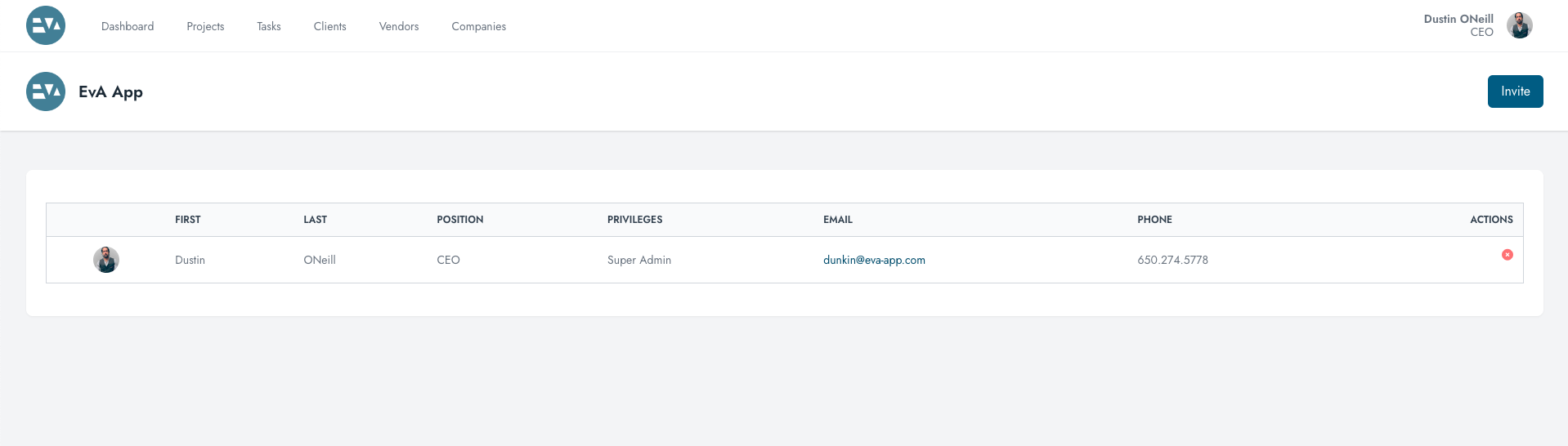Viewport: 1568px width, 446px height.
Task: Open the Companies menu item
Action: [478, 26]
